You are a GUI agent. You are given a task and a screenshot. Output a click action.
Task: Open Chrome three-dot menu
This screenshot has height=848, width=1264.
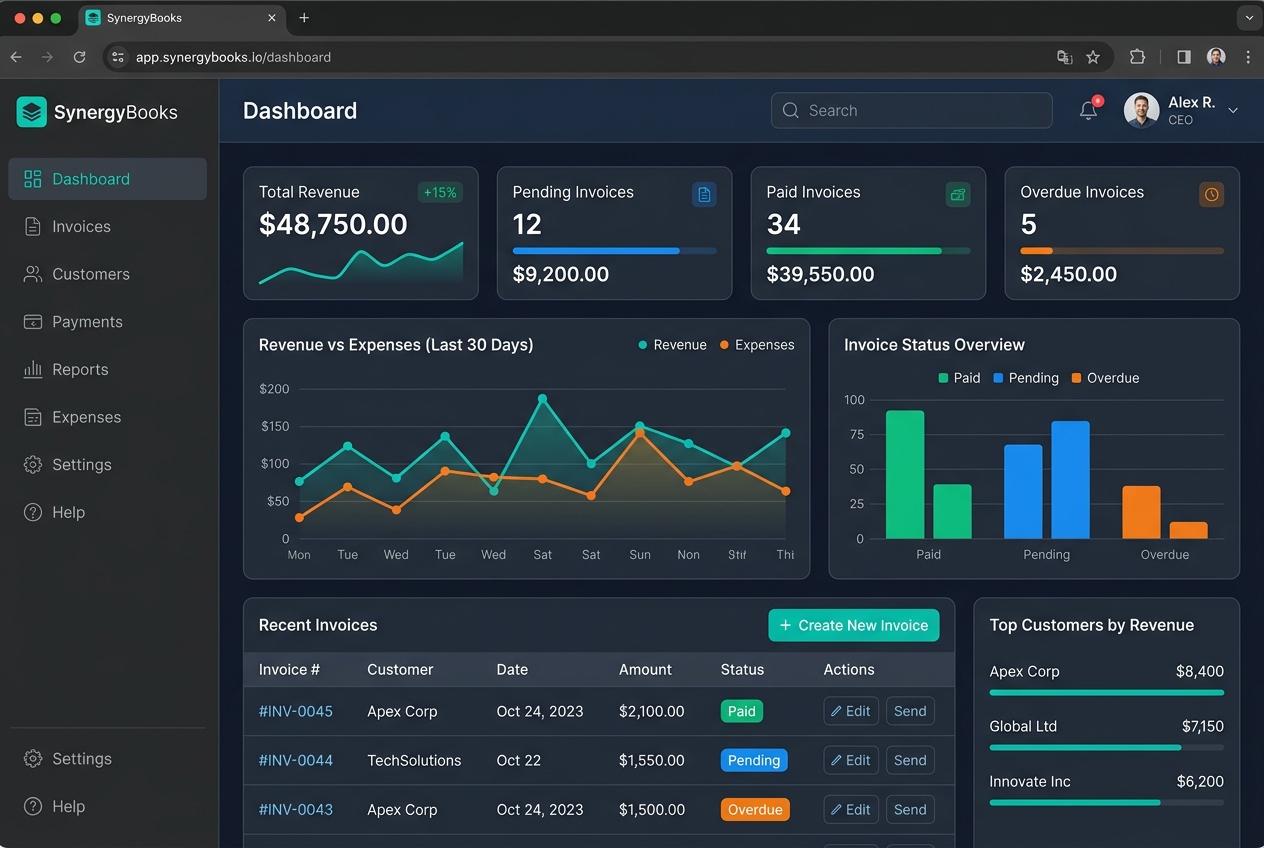[1248, 57]
